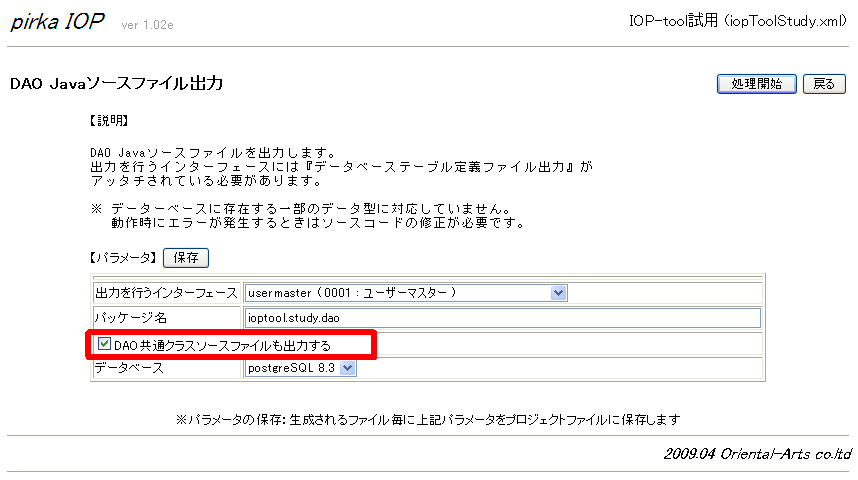
Task: Click the 2009.04 Oriental-Arts co.ltd footer text
Action: pyautogui.click(x=755, y=453)
